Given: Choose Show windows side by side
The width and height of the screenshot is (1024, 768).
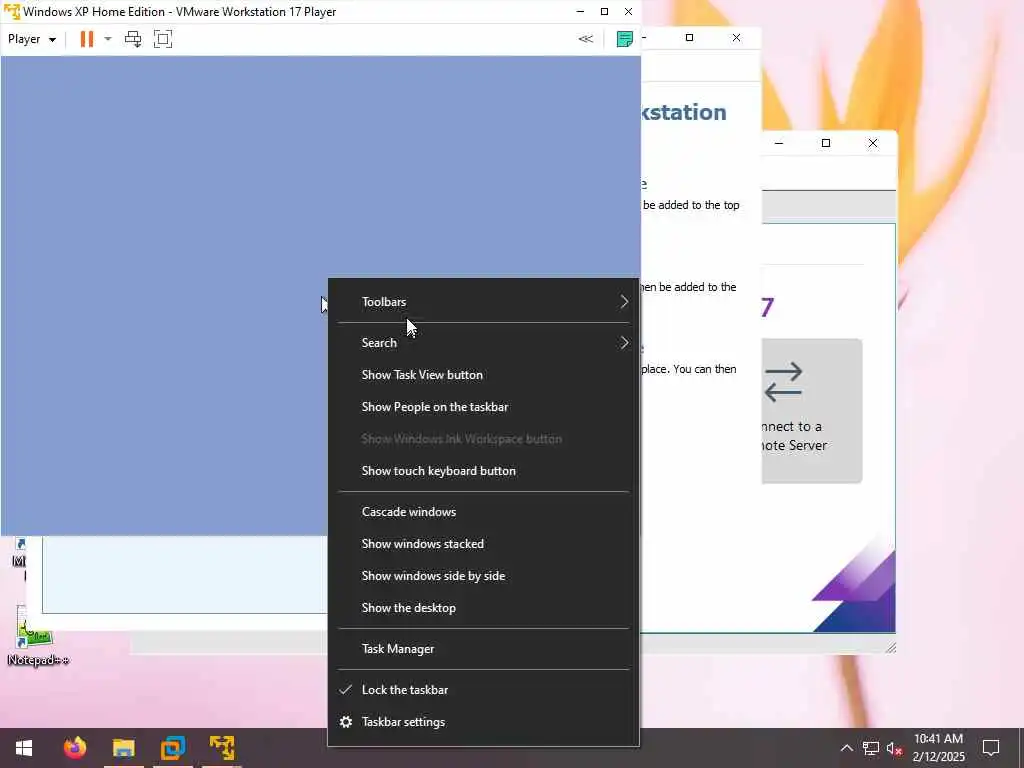Looking at the screenshot, I should (483, 576).
